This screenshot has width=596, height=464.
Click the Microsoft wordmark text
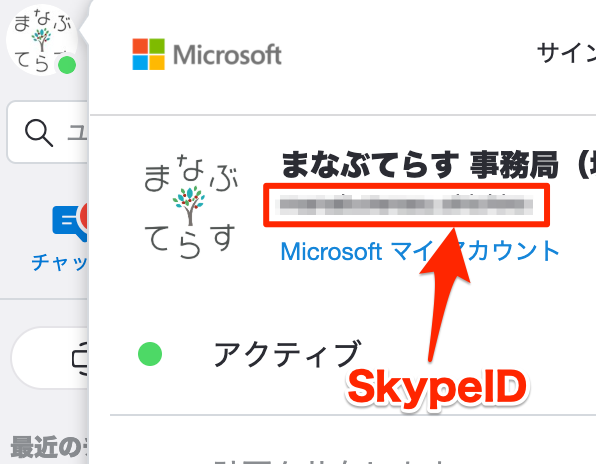coord(227,55)
